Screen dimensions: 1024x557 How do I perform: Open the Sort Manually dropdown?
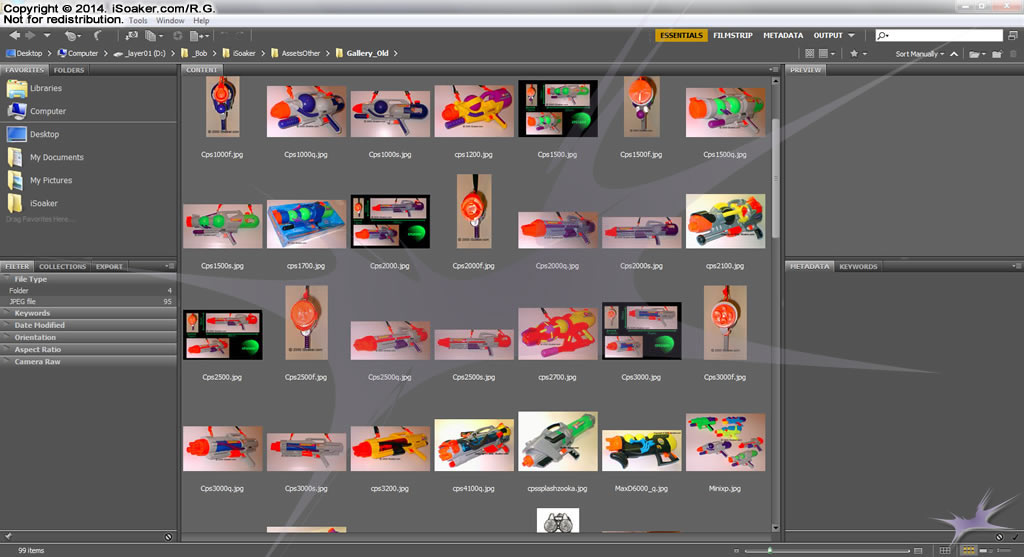click(920, 54)
